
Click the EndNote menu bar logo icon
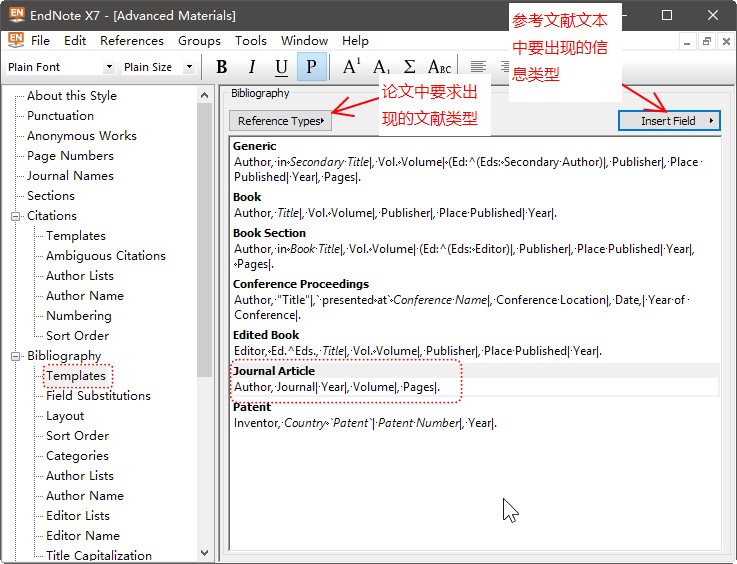[x=16, y=40]
